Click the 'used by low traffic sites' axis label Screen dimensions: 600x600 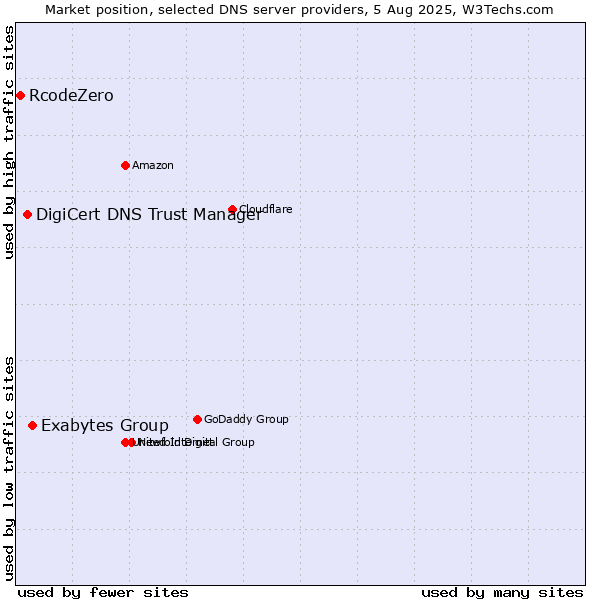point(9,469)
